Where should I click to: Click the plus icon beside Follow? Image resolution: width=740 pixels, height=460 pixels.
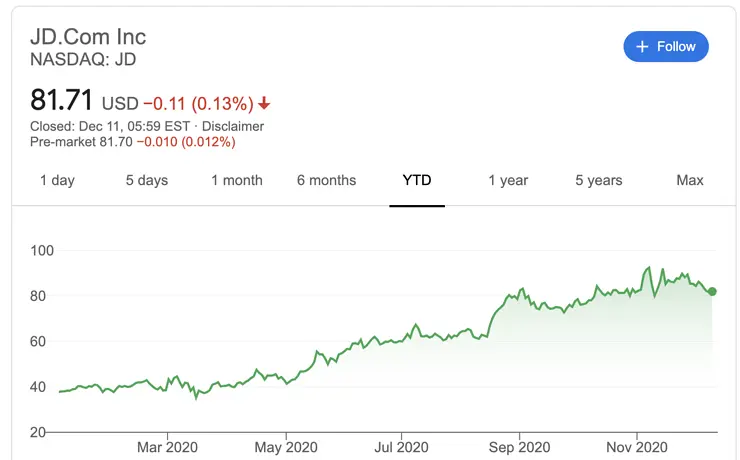click(x=642, y=47)
